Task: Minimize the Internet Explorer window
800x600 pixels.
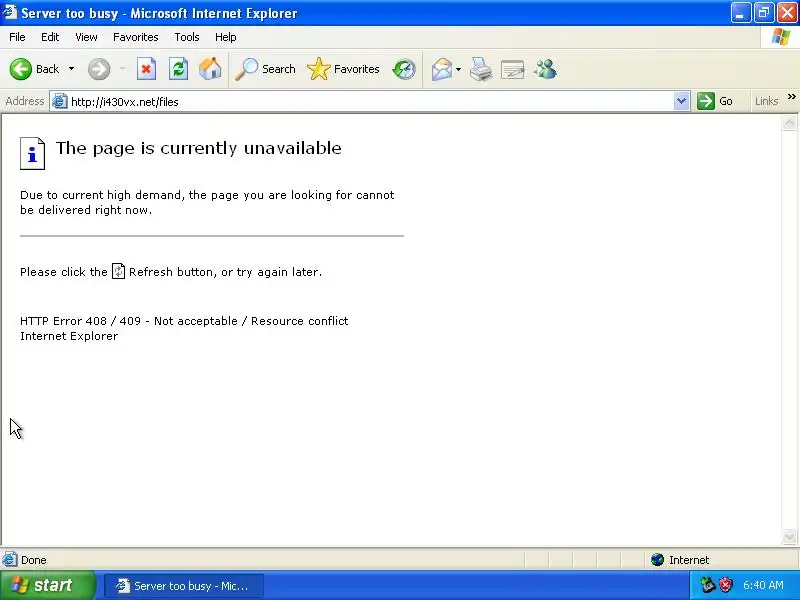Action: (741, 13)
